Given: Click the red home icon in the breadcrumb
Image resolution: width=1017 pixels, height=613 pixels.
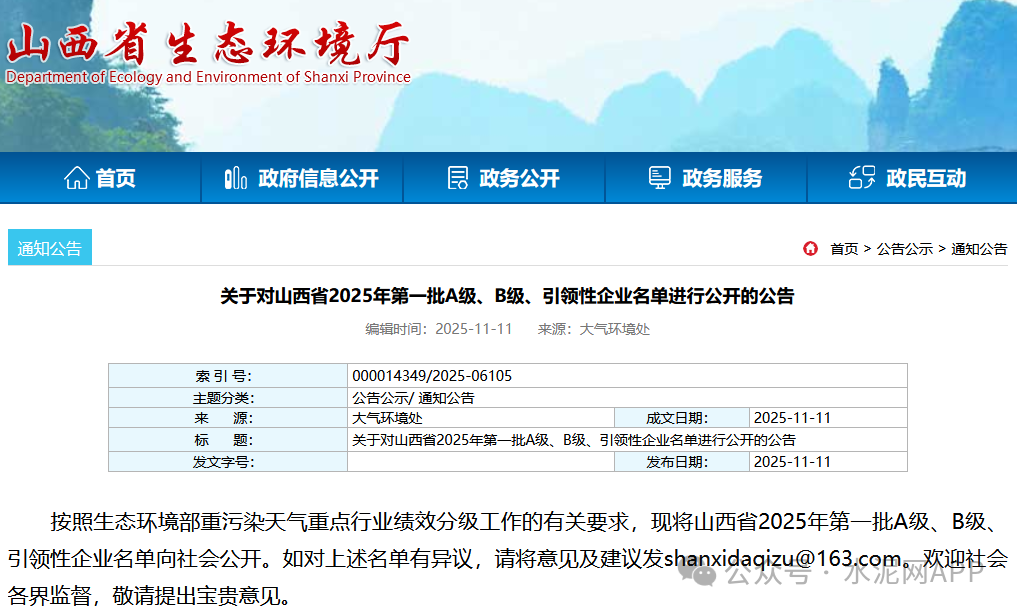Looking at the screenshot, I should pyautogui.click(x=810, y=249).
